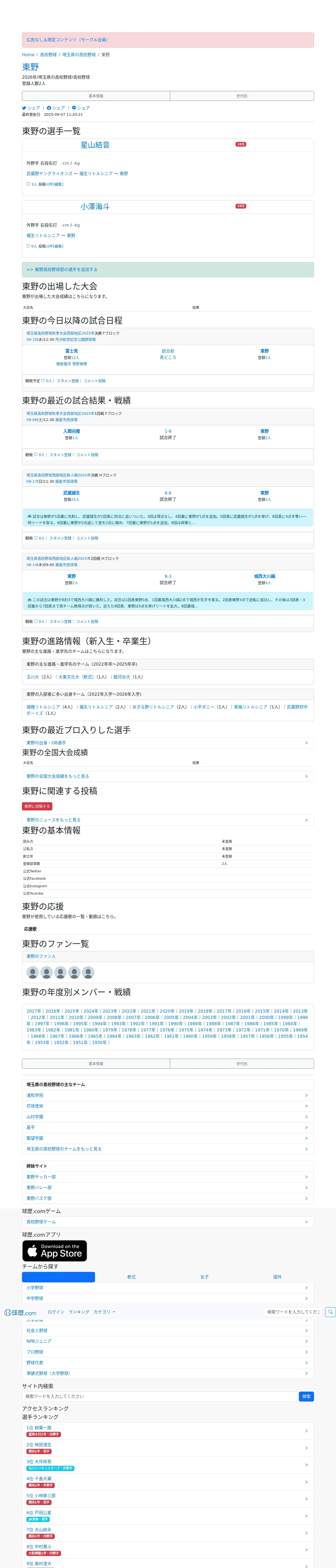This screenshot has width=336, height=1568.
Task: Click コメント投稿 on 入間向陽 match
Action: [x=87, y=454]
